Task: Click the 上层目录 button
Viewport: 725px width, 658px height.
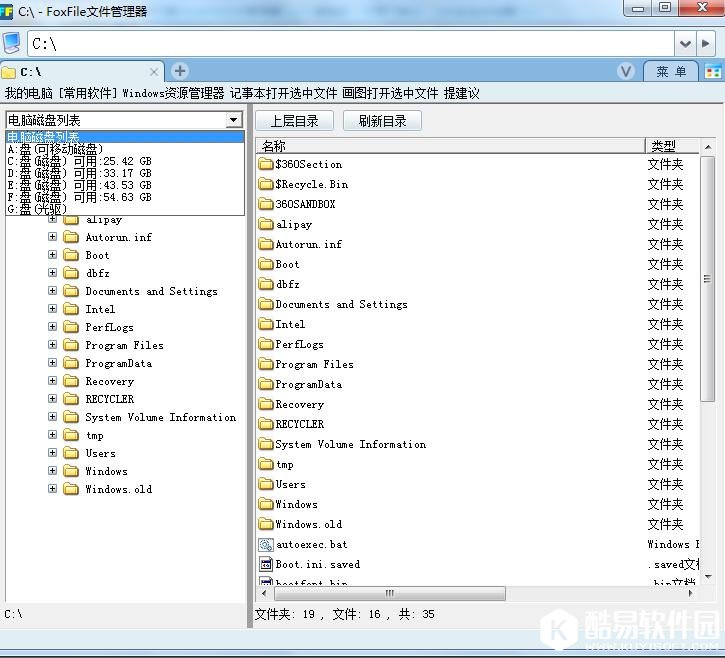Action: coord(294,121)
